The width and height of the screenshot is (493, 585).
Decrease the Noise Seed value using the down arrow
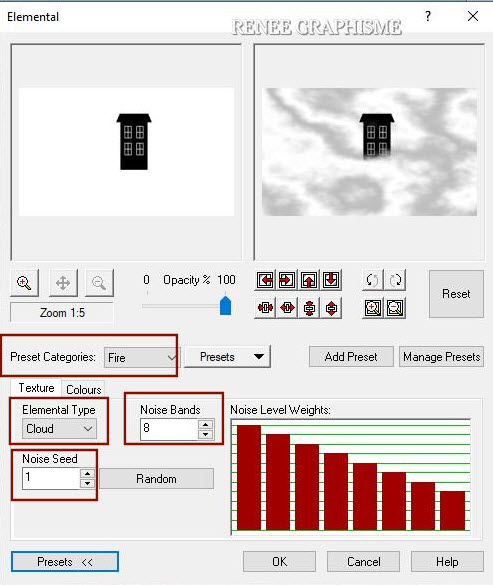click(87, 484)
